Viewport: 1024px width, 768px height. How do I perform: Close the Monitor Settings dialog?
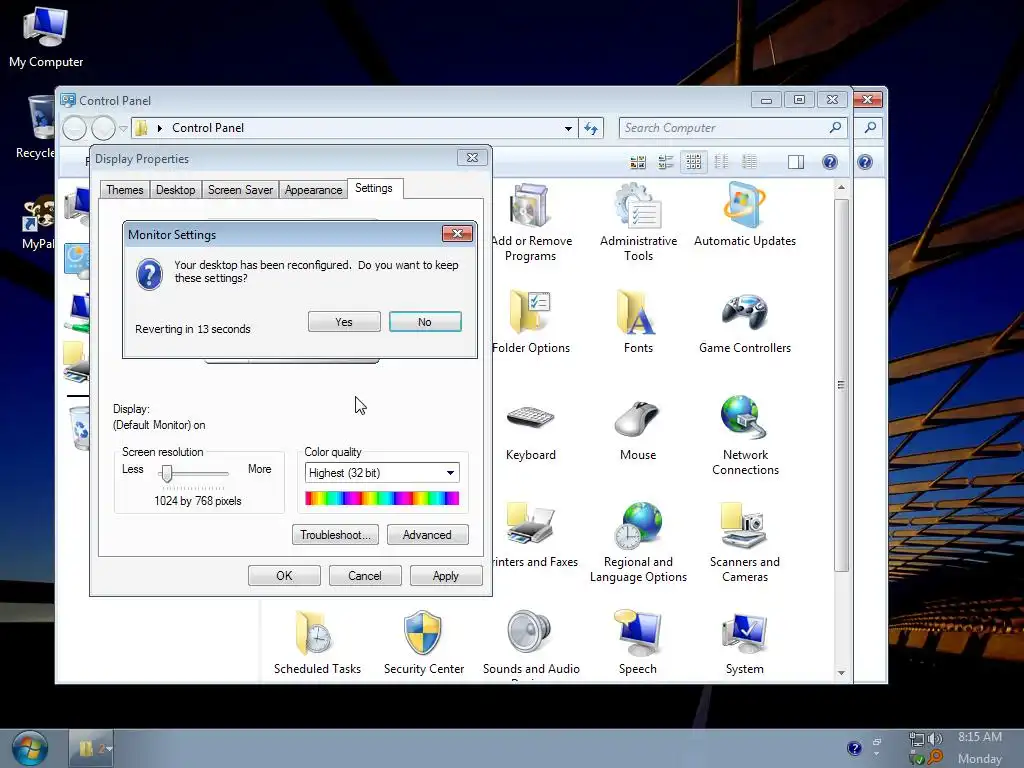(457, 234)
